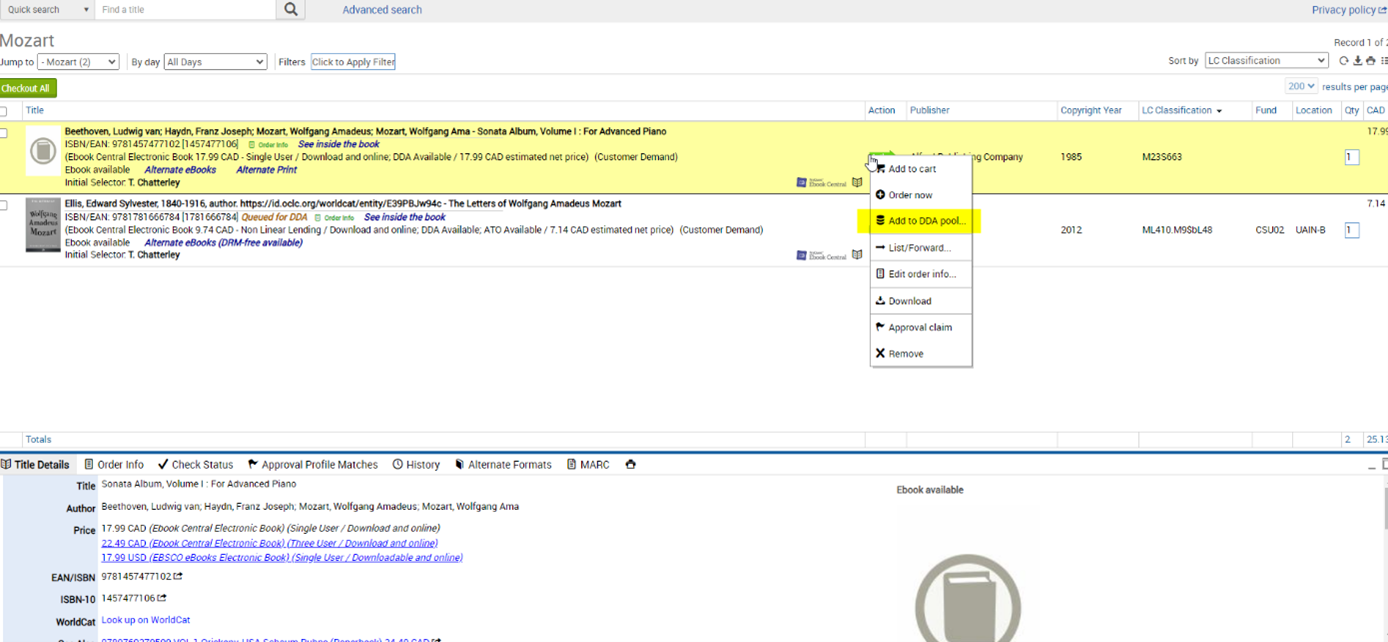Choose Edit order info in the menu
Image resolution: width=1388 pixels, height=642 pixels.
(x=921, y=274)
